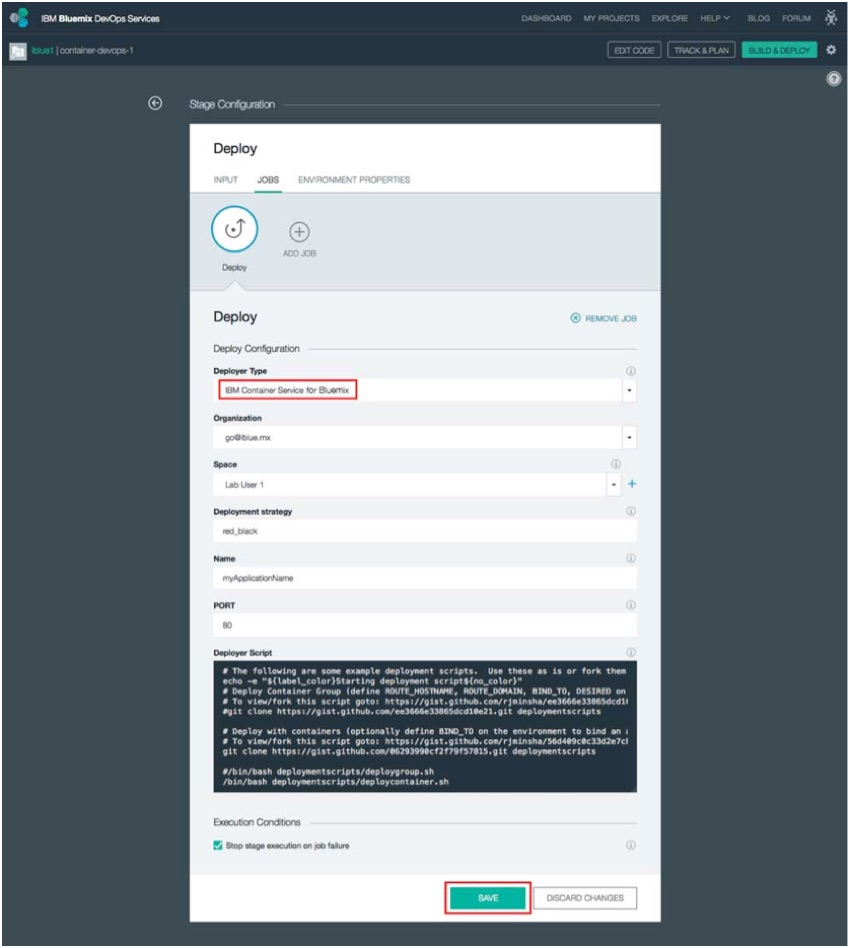The height and width of the screenshot is (948, 850).
Task: Click info icon for stop stage execution
Action: [x=631, y=845]
